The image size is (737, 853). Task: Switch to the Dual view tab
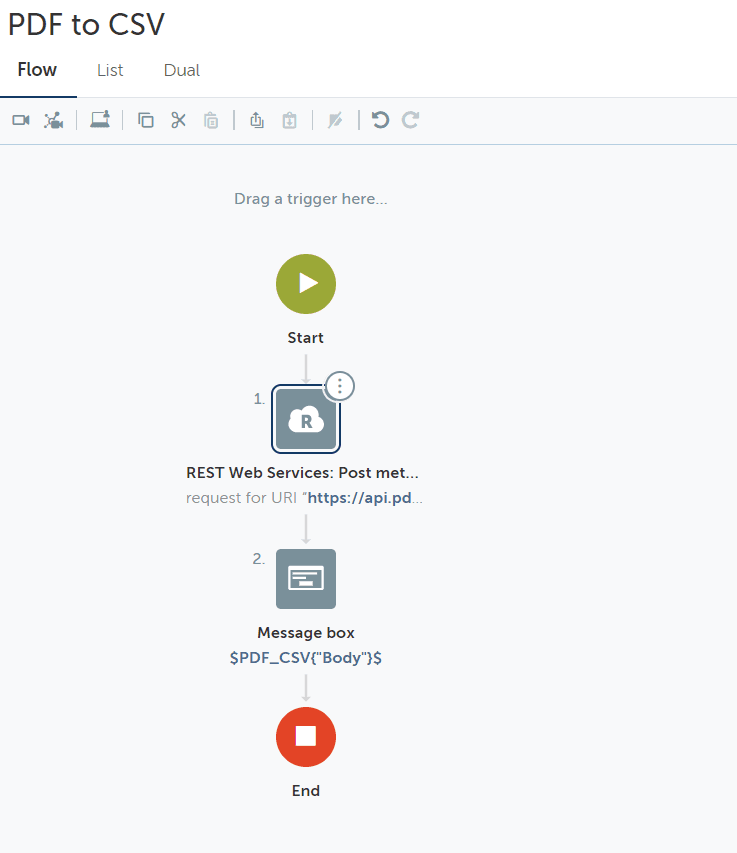point(182,70)
